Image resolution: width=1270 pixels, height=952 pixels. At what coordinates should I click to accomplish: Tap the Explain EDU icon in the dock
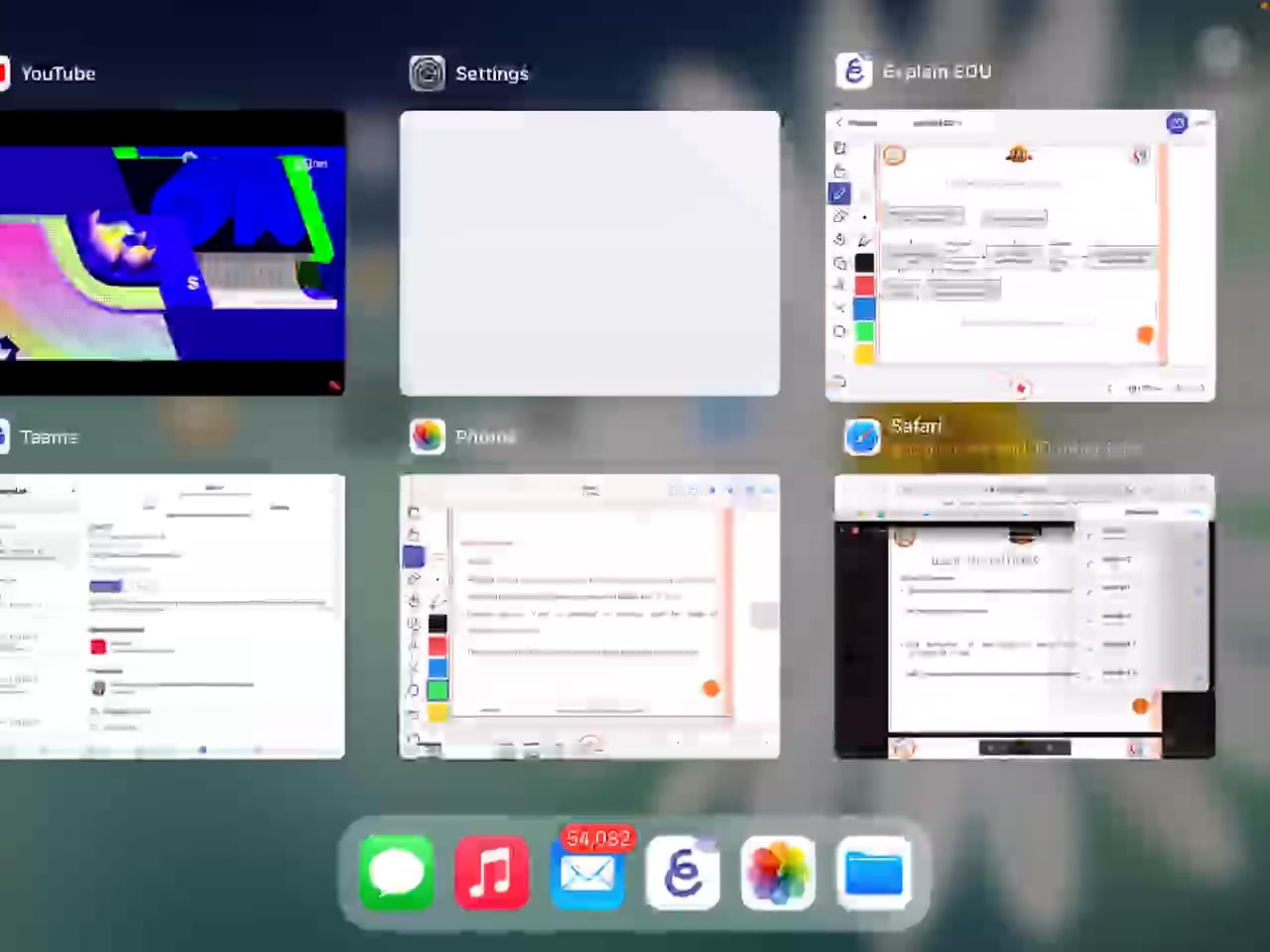(683, 873)
